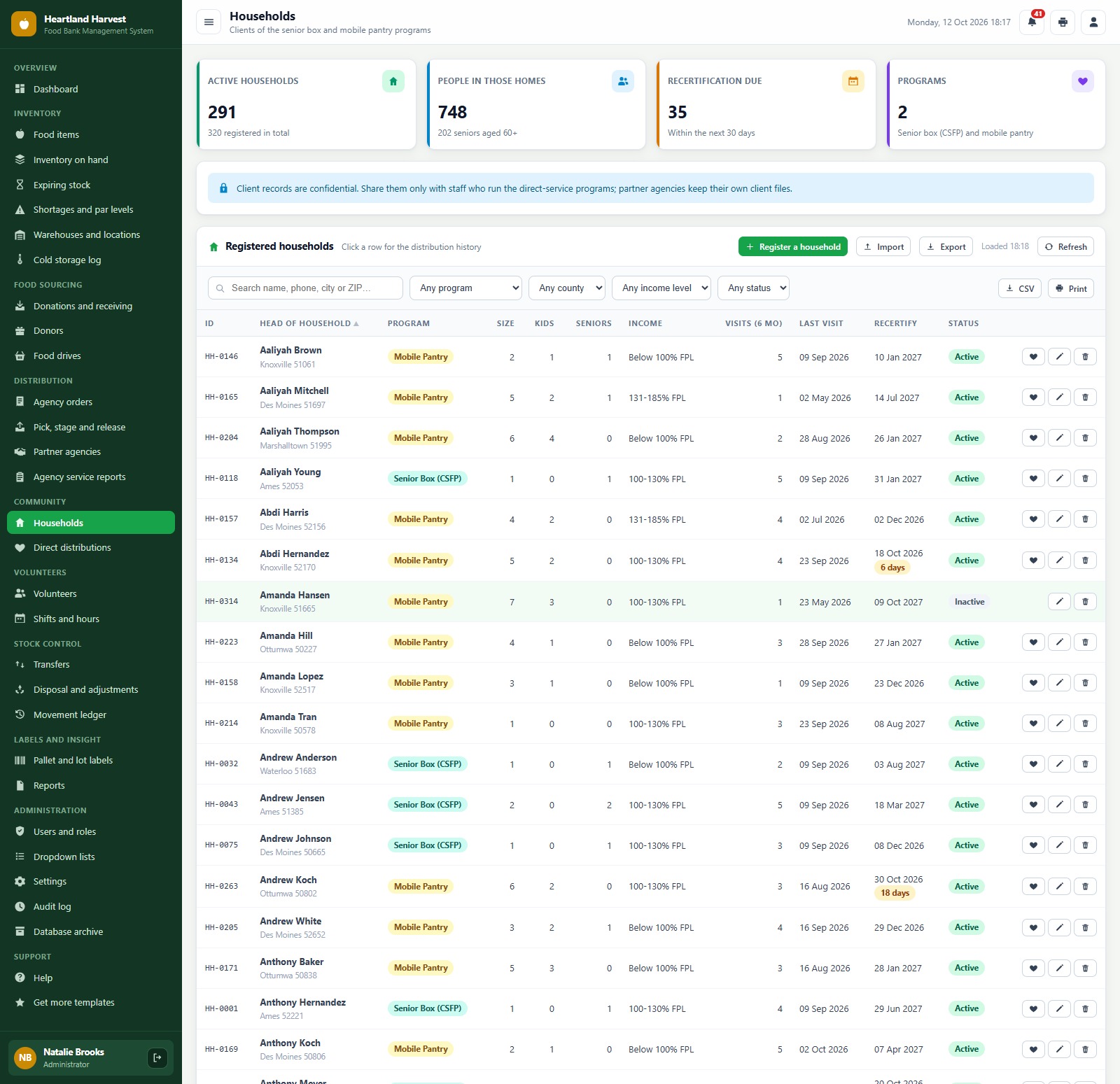Open Audit log in the sidebar
1120x1084 pixels.
click(91, 907)
